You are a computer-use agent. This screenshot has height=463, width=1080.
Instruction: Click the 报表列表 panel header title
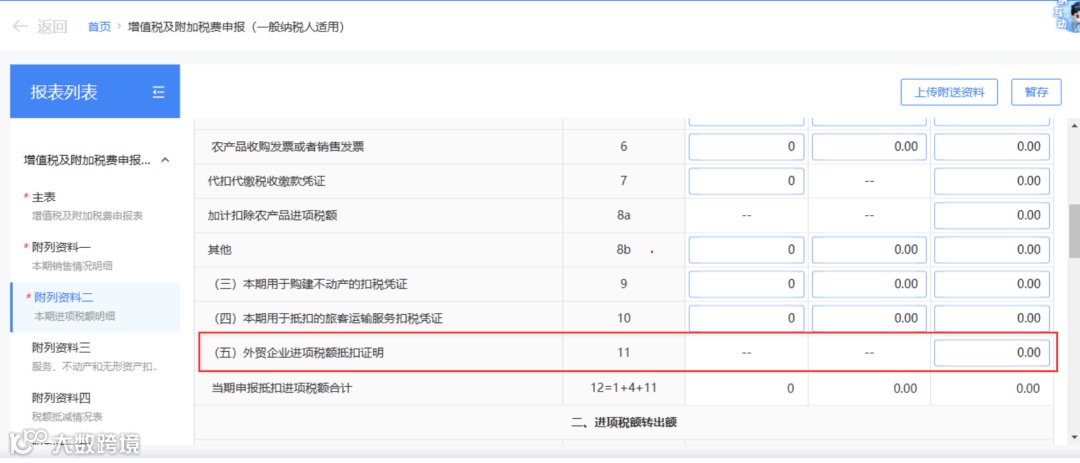point(63,92)
